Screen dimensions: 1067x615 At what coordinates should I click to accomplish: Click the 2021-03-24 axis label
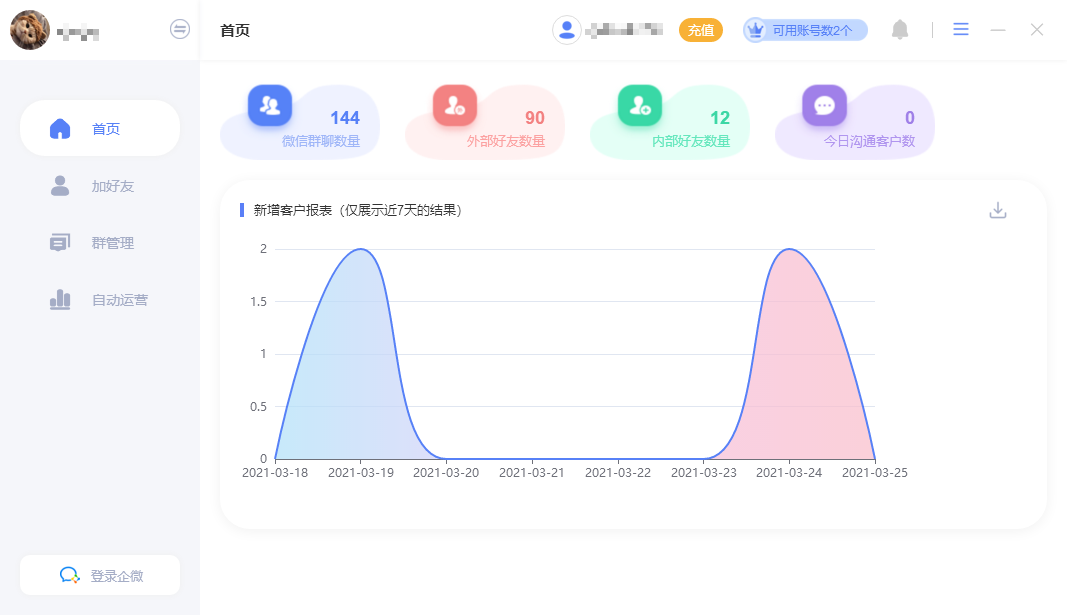pos(789,473)
